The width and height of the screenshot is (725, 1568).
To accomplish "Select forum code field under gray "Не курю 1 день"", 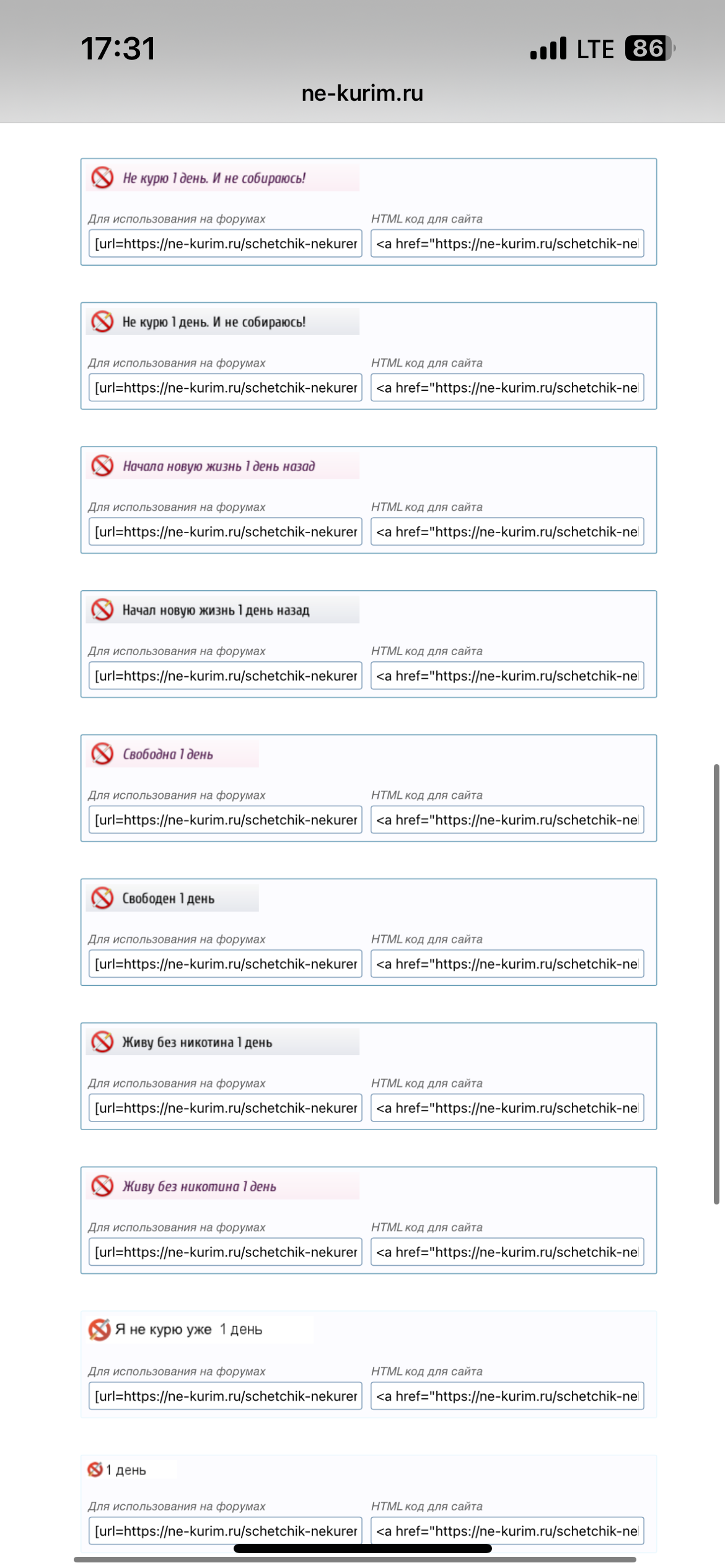I will [226, 387].
